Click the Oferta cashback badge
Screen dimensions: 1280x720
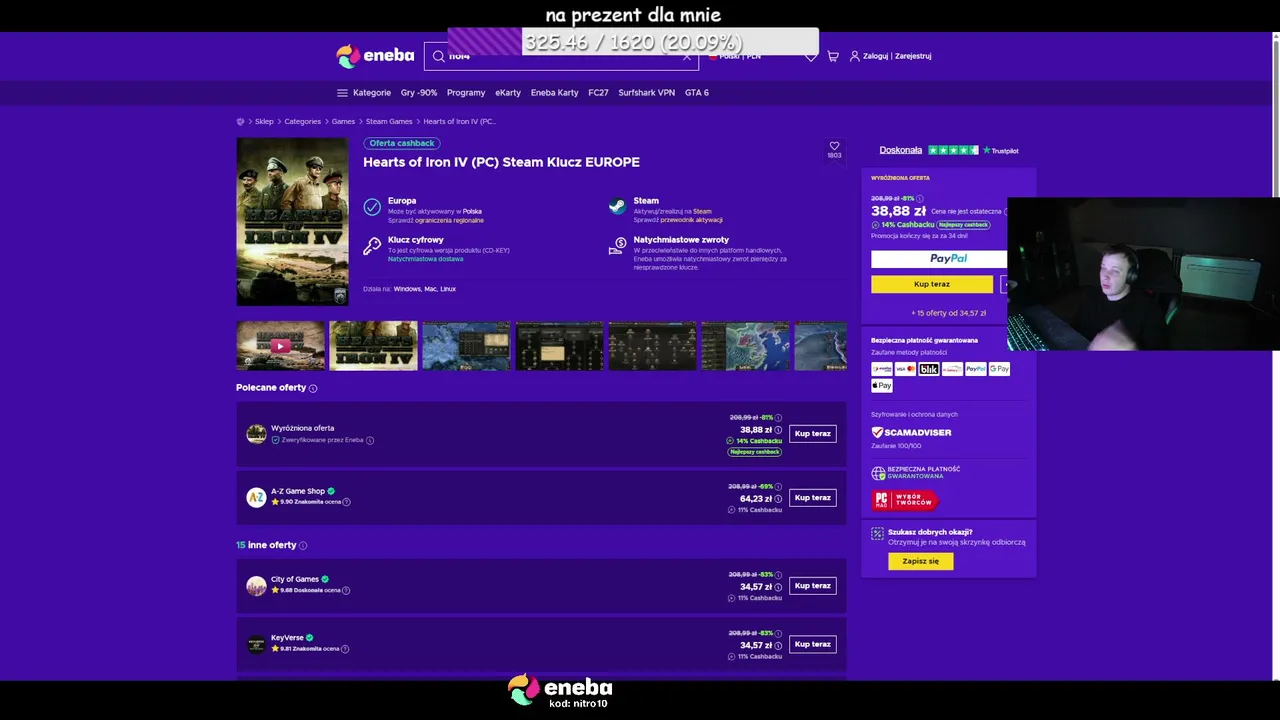click(x=402, y=143)
